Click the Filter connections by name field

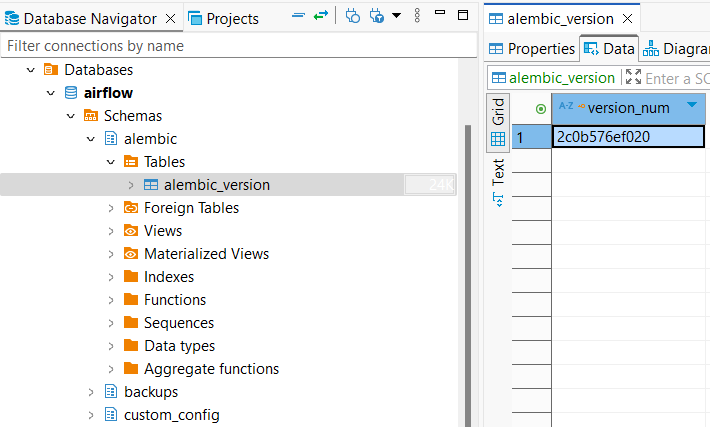(230, 46)
